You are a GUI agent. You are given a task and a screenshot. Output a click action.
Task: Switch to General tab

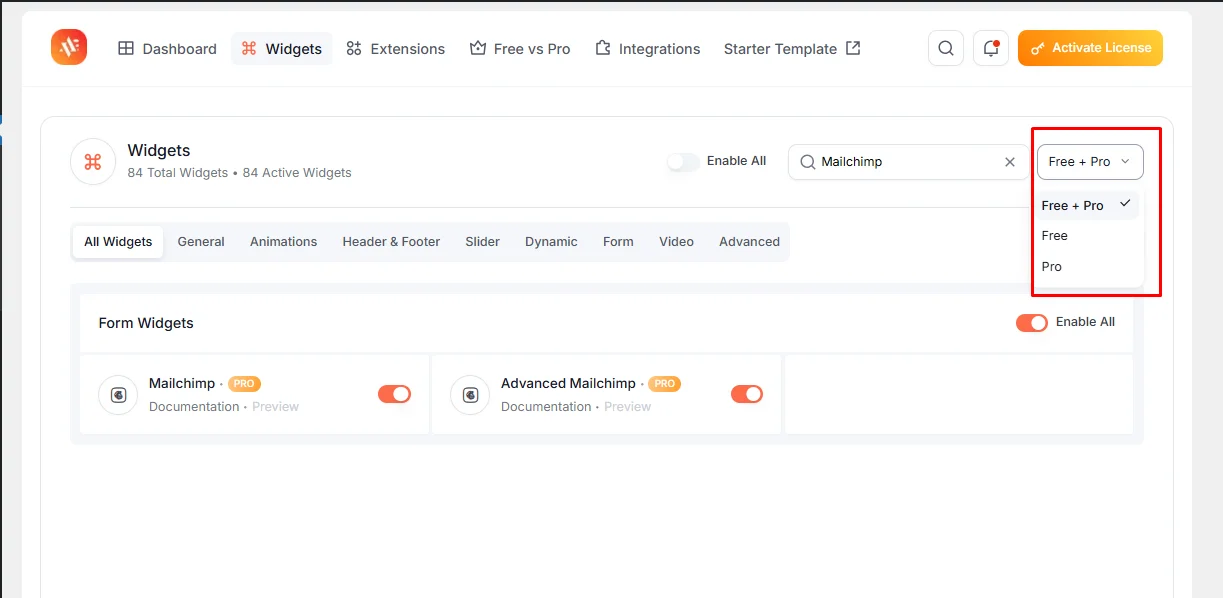[x=201, y=242]
